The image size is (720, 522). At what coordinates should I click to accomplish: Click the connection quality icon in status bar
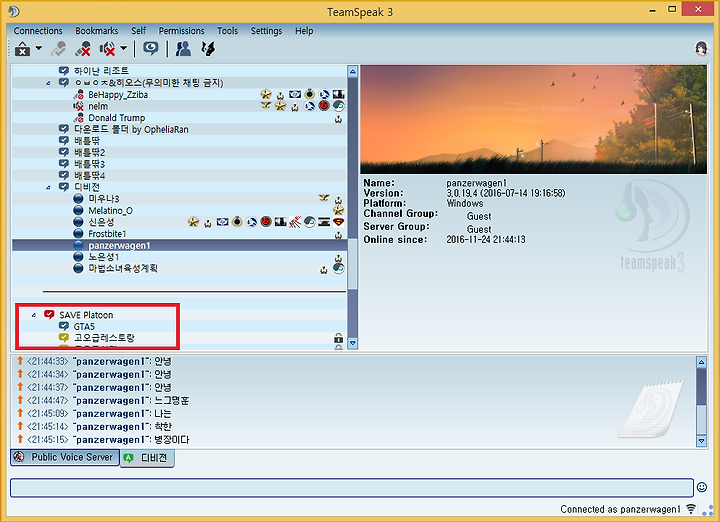click(x=691, y=509)
